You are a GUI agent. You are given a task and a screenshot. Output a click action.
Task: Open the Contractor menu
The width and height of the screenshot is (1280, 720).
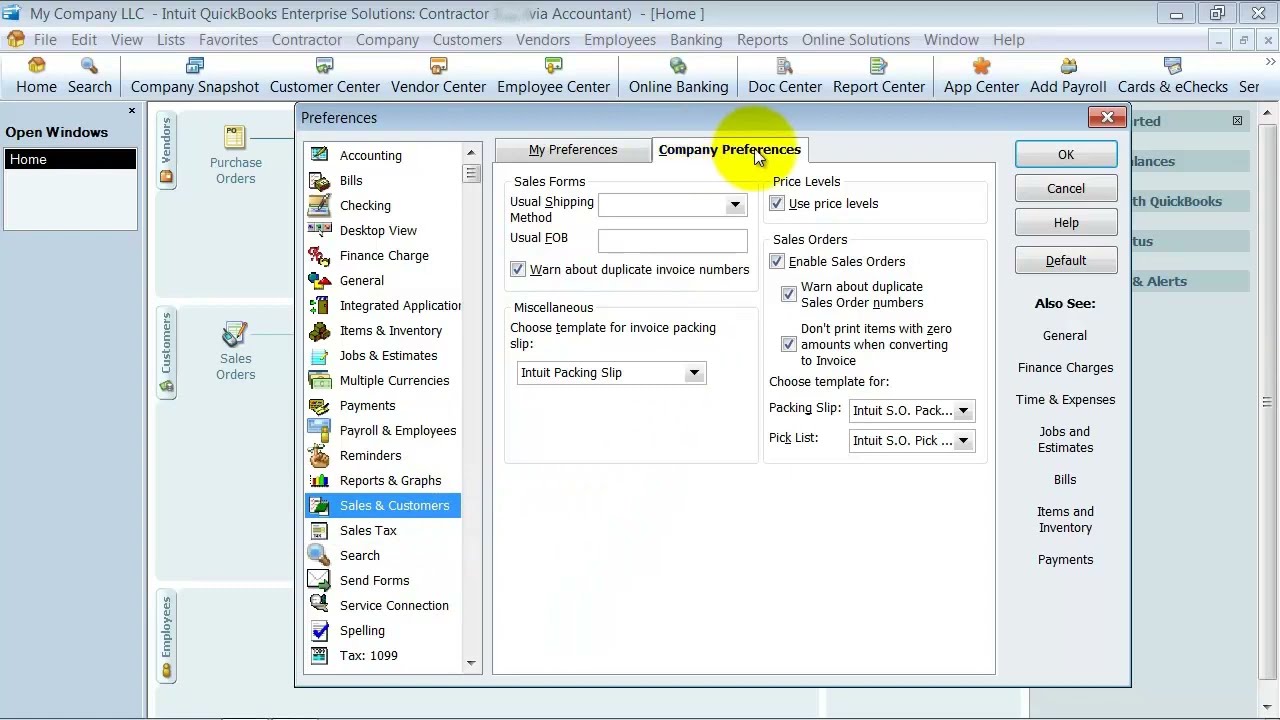[x=307, y=40]
